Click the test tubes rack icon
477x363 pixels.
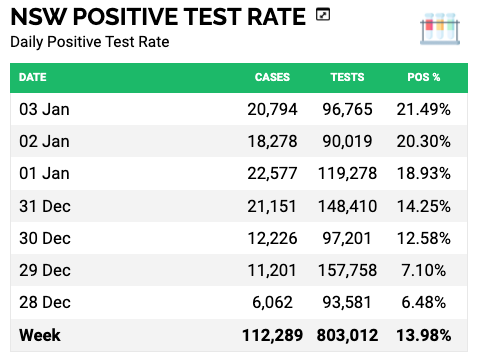[440, 29]
